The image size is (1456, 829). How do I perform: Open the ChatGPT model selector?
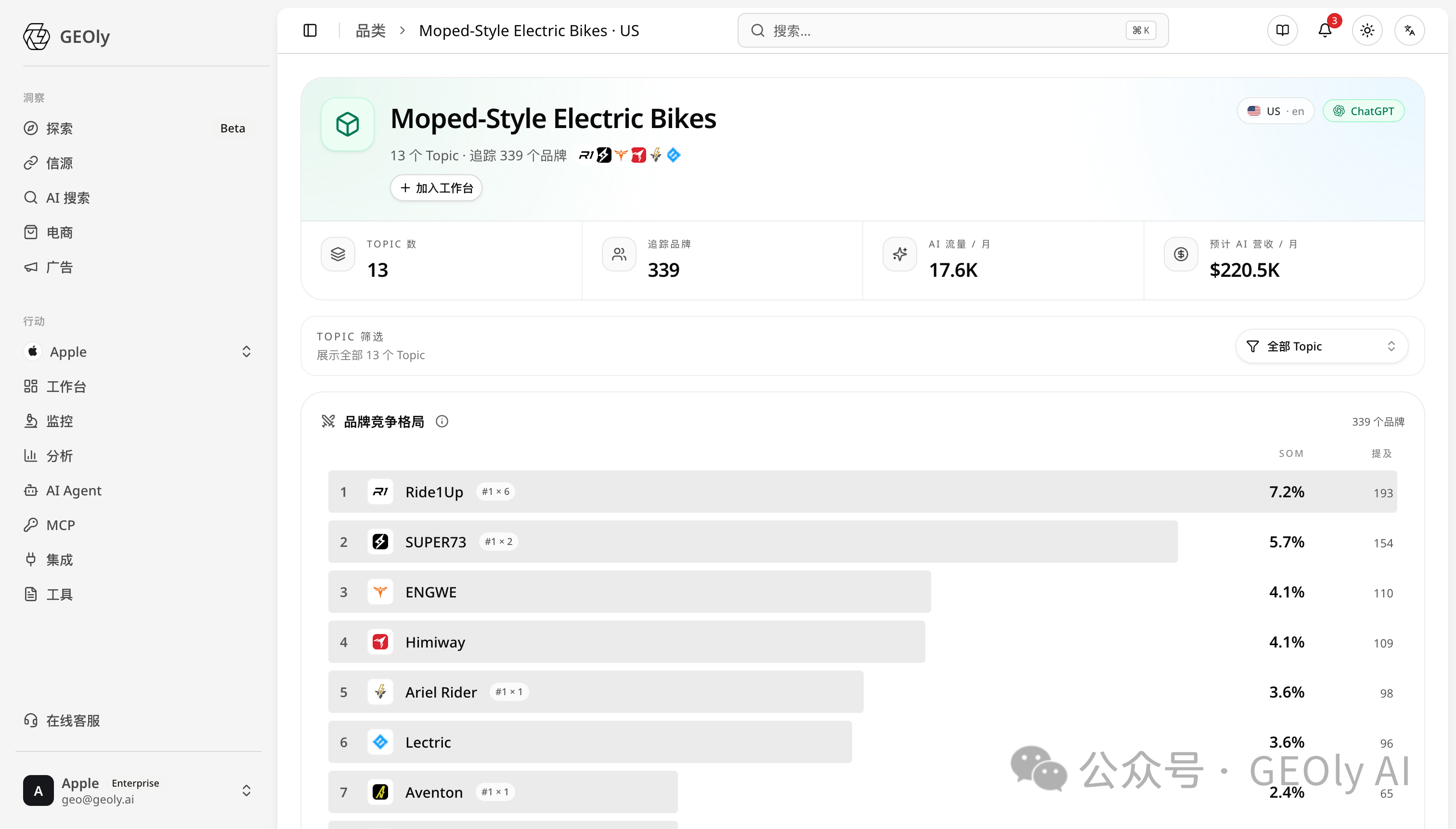[1363, 111]
